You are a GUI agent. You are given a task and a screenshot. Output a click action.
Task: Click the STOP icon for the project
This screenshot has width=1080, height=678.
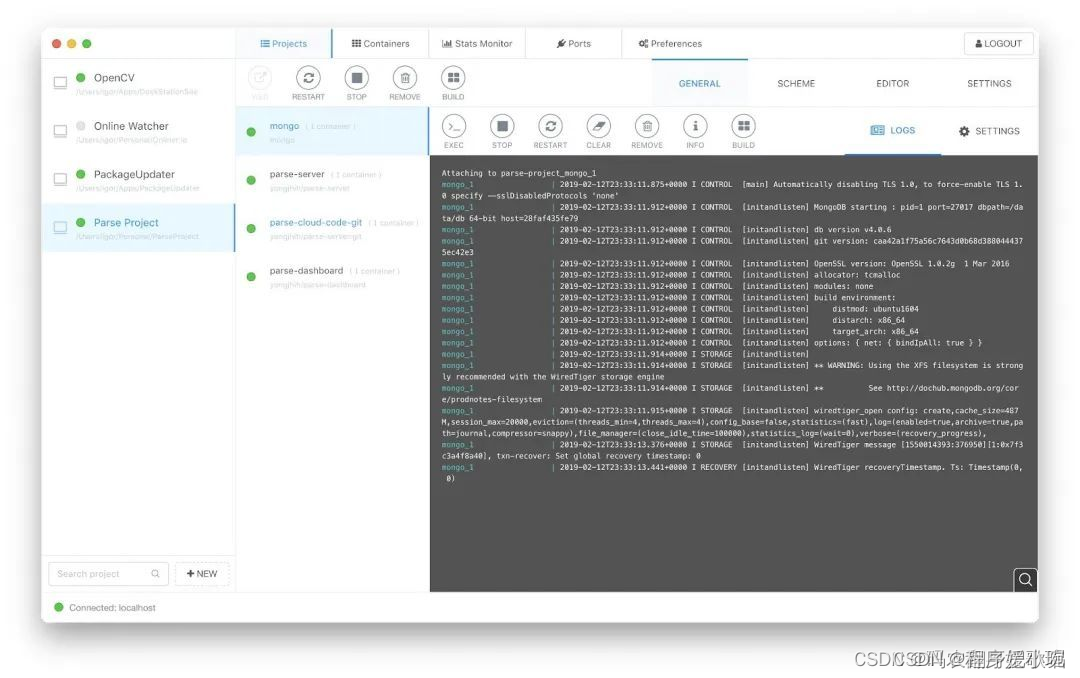point(356,80)
